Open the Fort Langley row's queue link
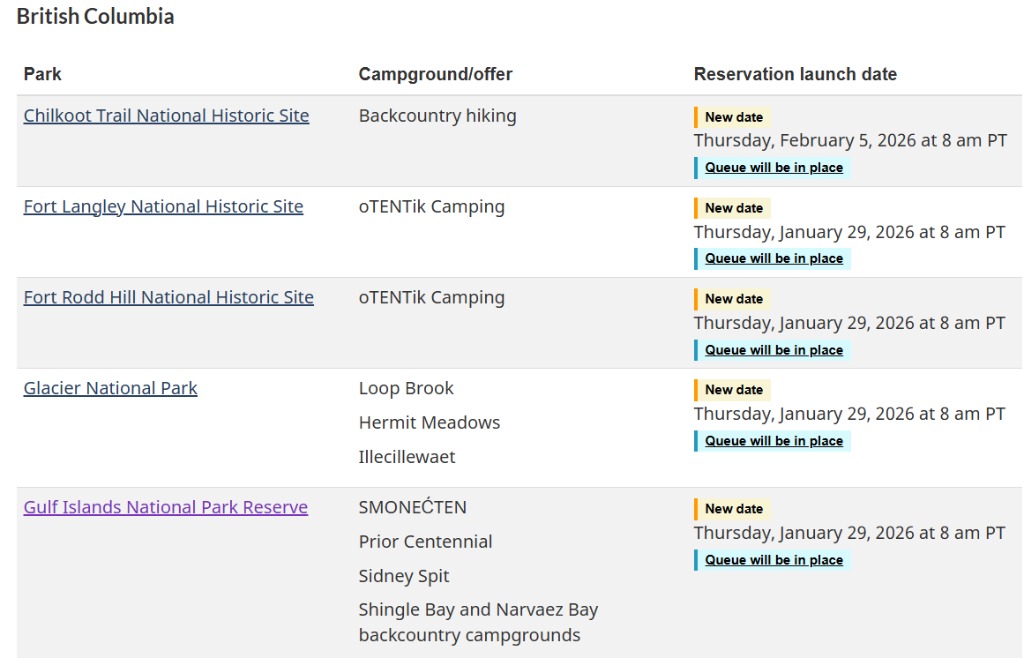The image size is (1024, 658). [773, 259]
